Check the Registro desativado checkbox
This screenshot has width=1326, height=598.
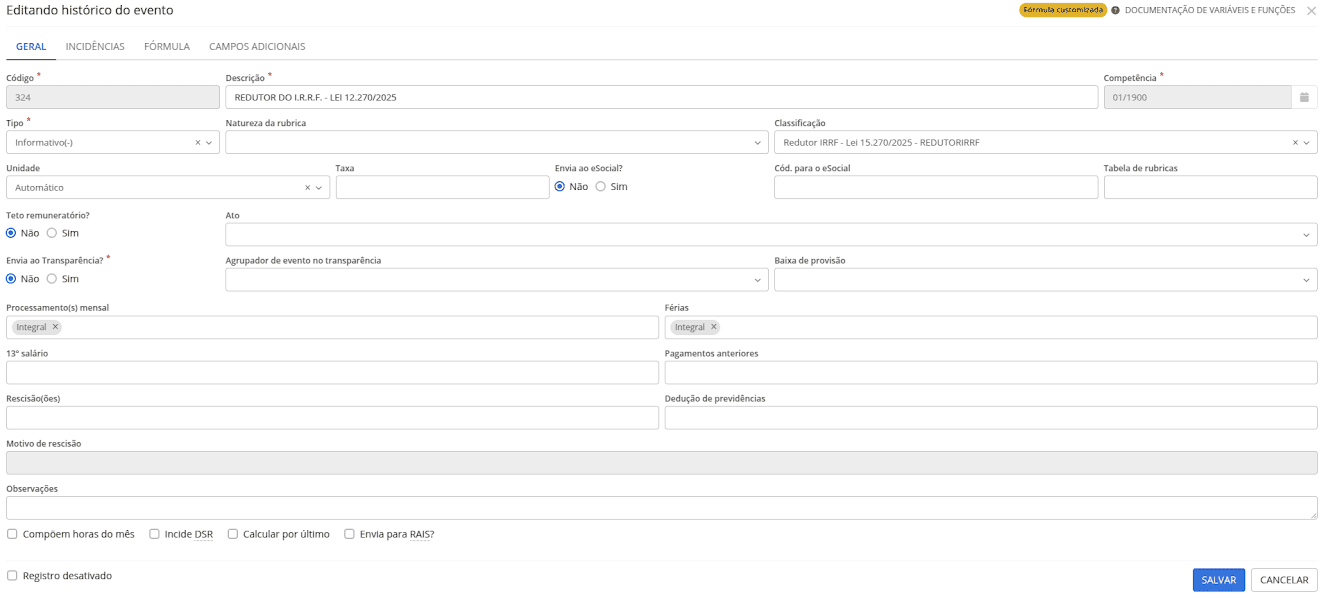pyautogui.click(x=12, y=576)
